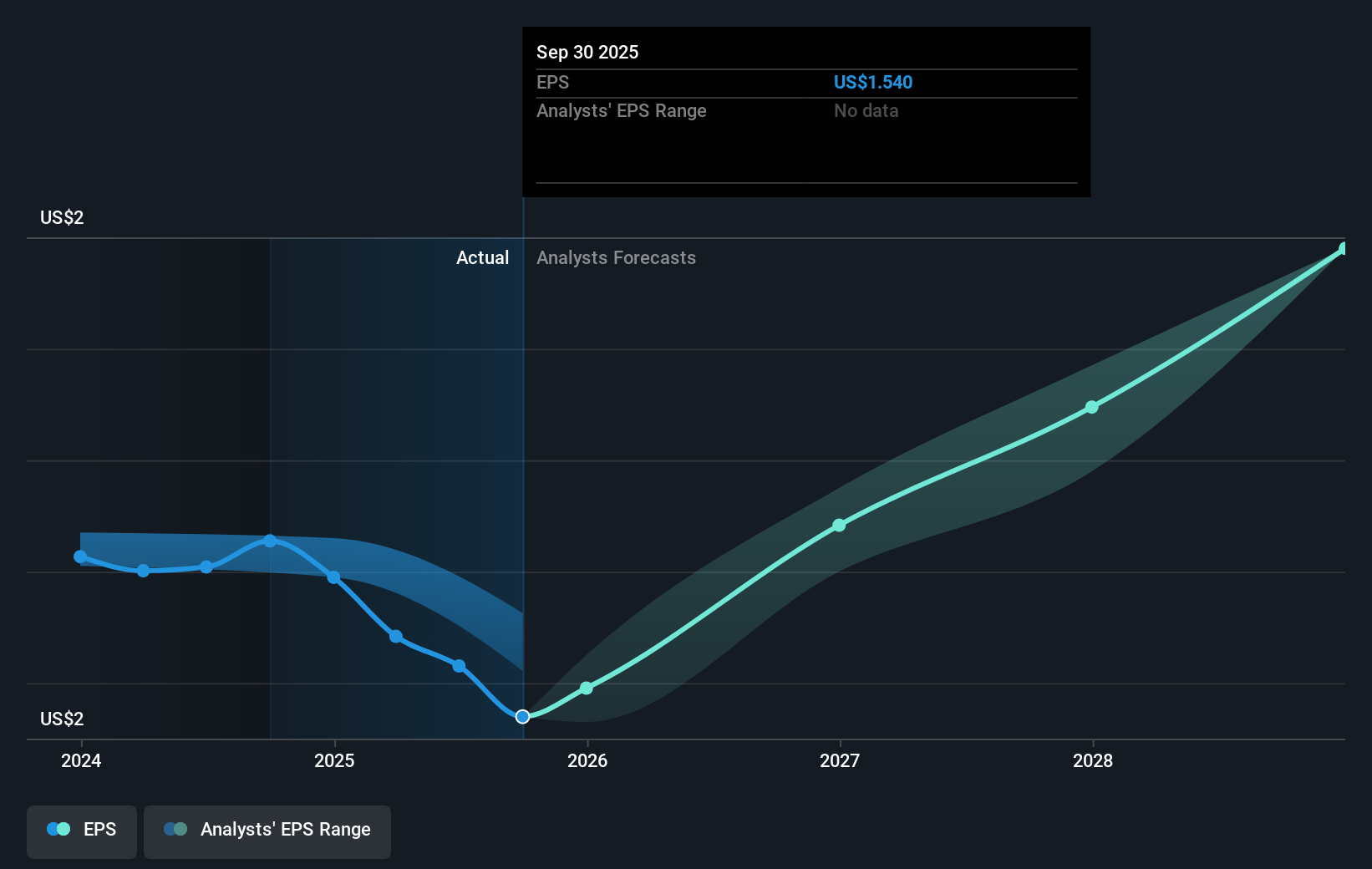The height and width of the screenshot is (869, 1372).
Task: Click the 2026 x-axis label
Action: (587, 761)
